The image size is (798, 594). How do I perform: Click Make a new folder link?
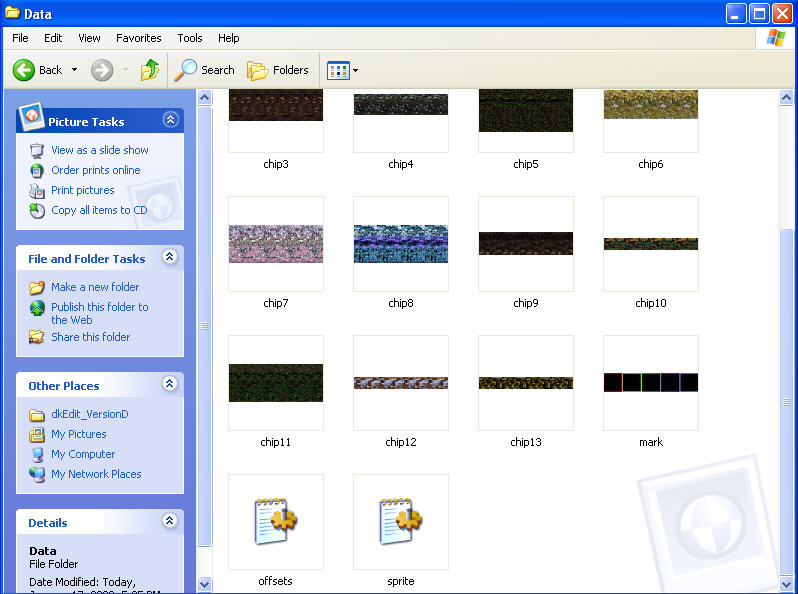pyautogui.click(x=95, y=287)
